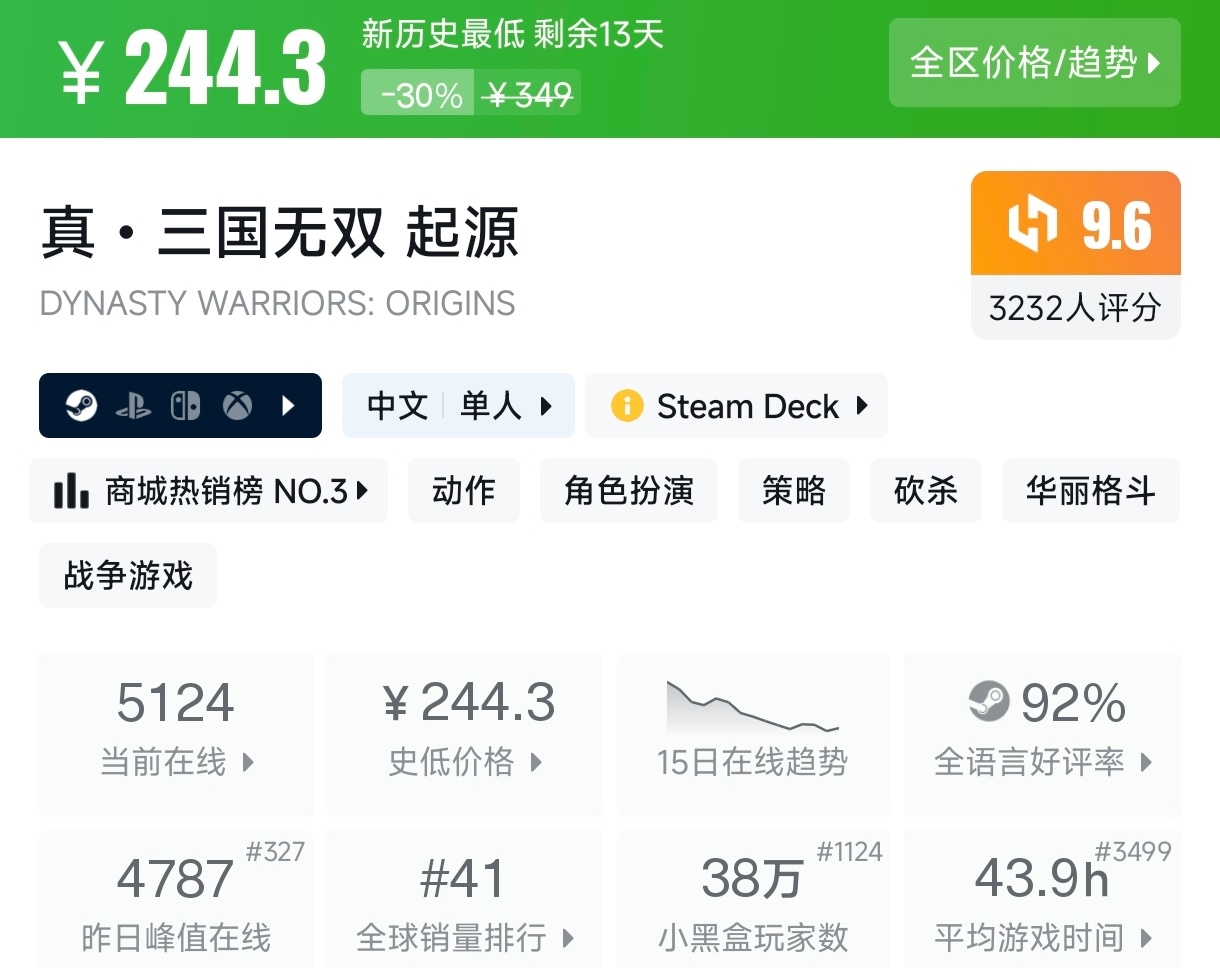Click the Xiaoheihe logo in the 9.6 rating badge

pyautogui.click(x=1032, y=224)
